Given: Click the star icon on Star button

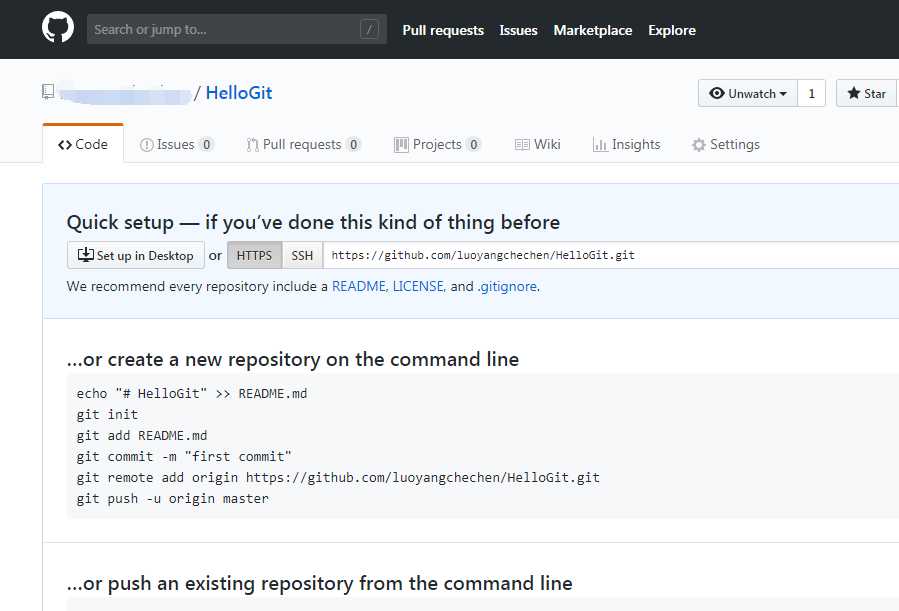Looking at the screenshot, I should click(x=854, y=93).
